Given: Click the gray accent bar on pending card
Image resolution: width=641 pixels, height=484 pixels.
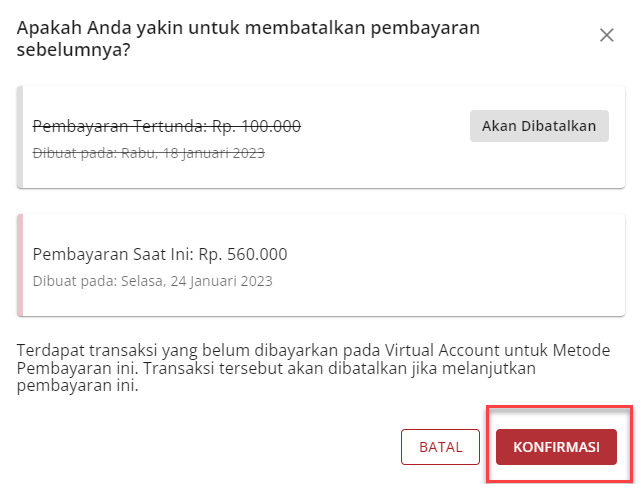Looking at the screenshot, I should pos(19,137).
